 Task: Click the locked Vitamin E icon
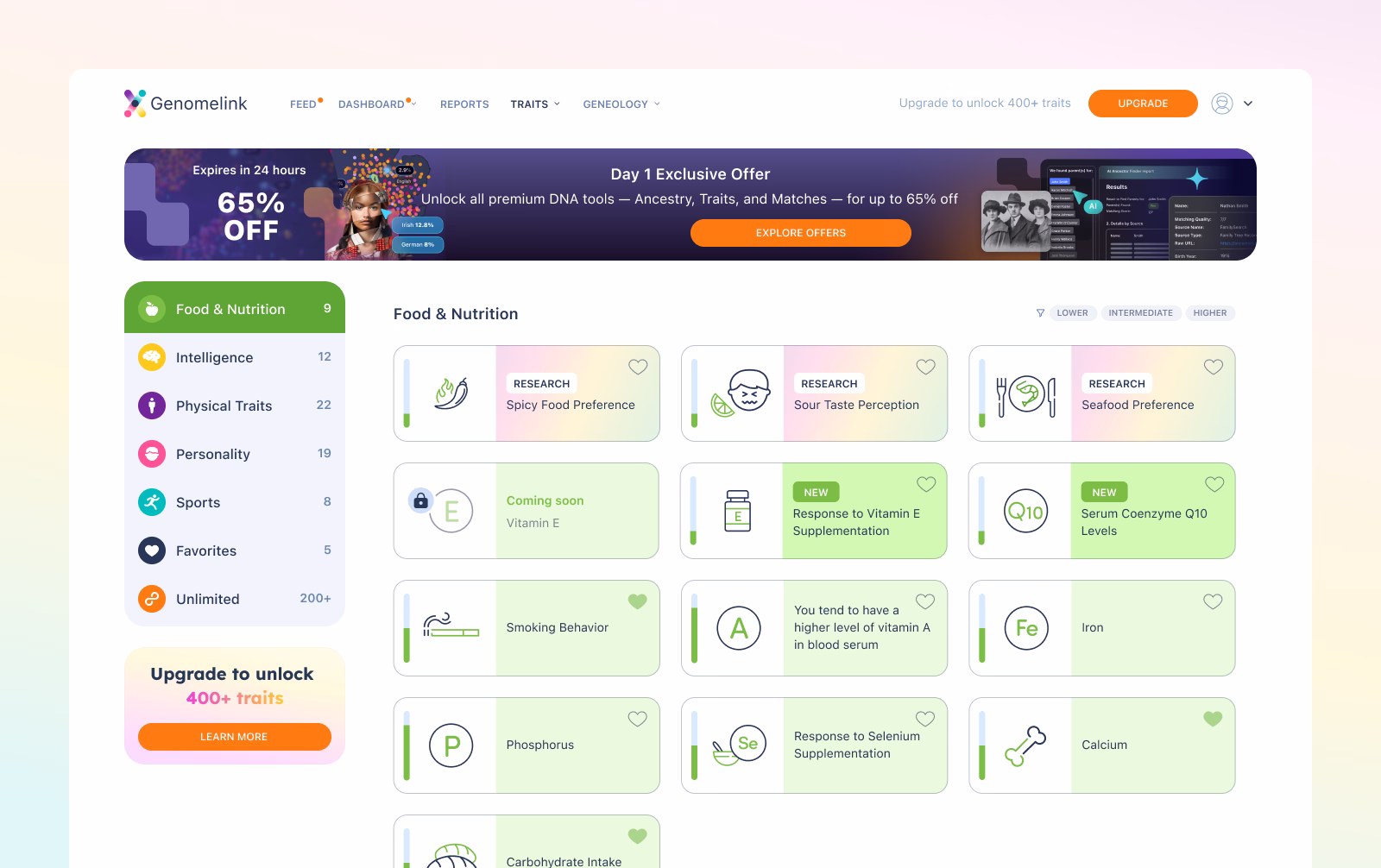click(x=442, y=509)
